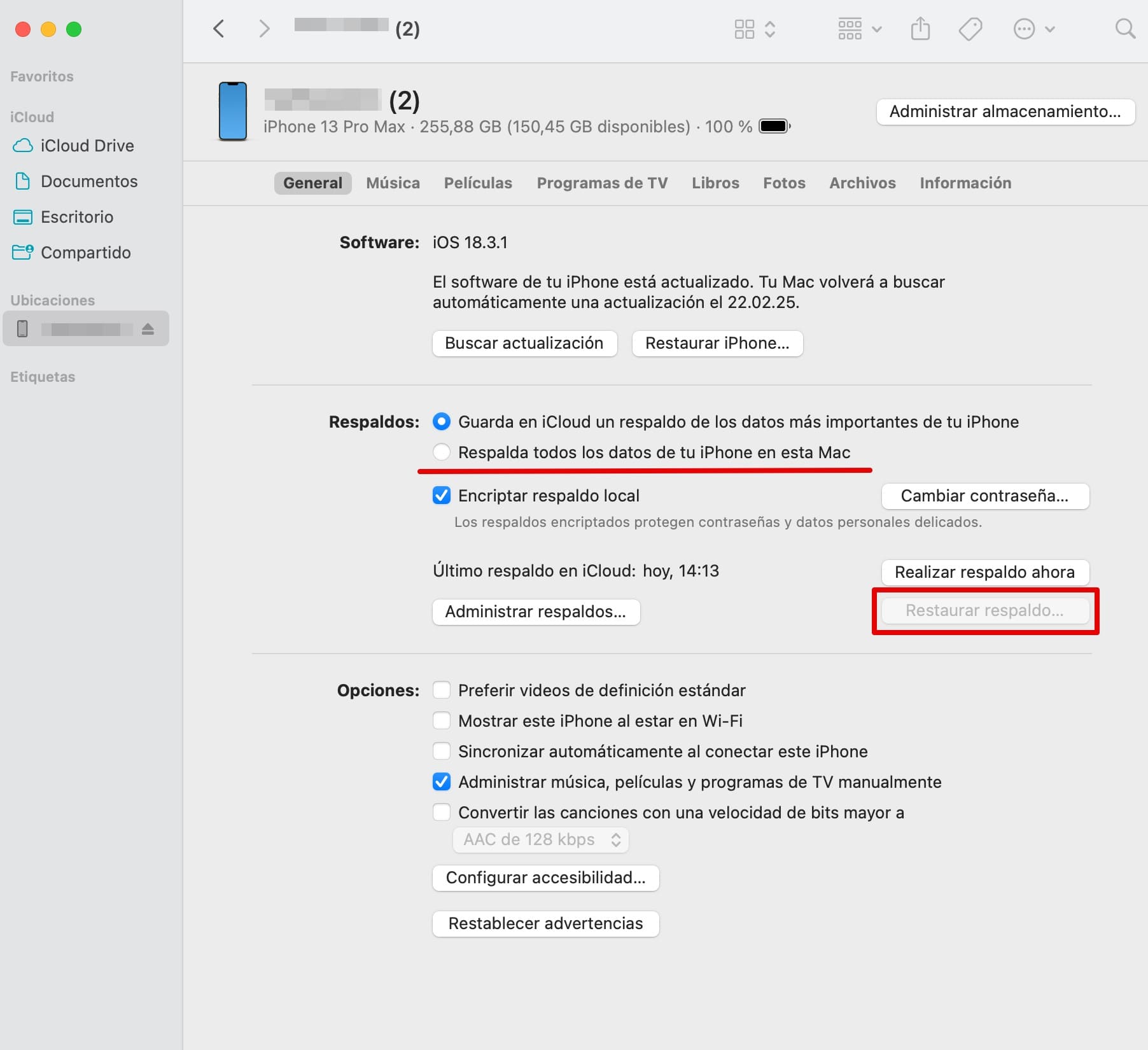The image size is (1148, 1050).
Task: Open the group-by items menu
Action: click(860, 29)
